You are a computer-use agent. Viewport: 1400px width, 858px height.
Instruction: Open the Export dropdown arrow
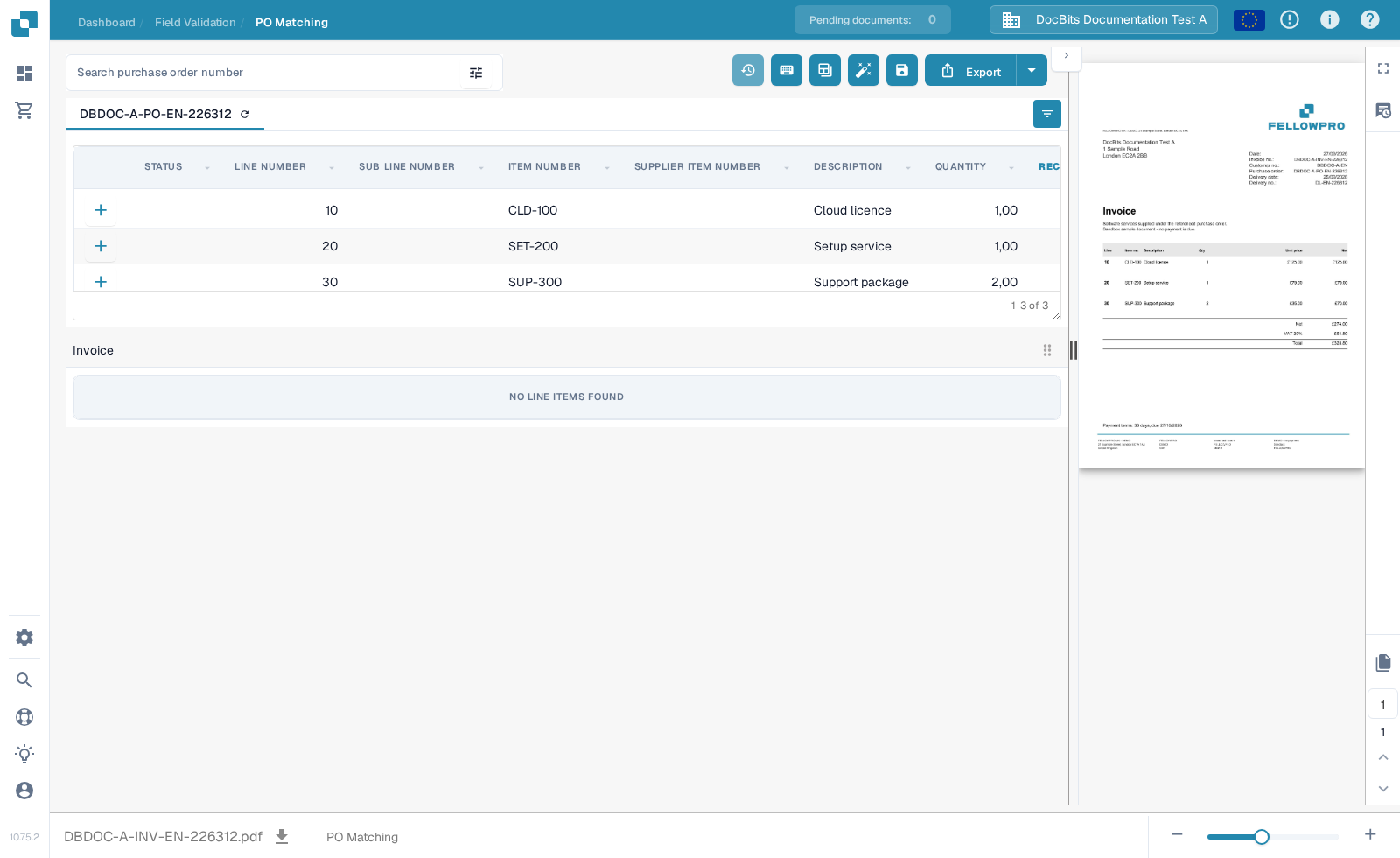pos(1032,70)
